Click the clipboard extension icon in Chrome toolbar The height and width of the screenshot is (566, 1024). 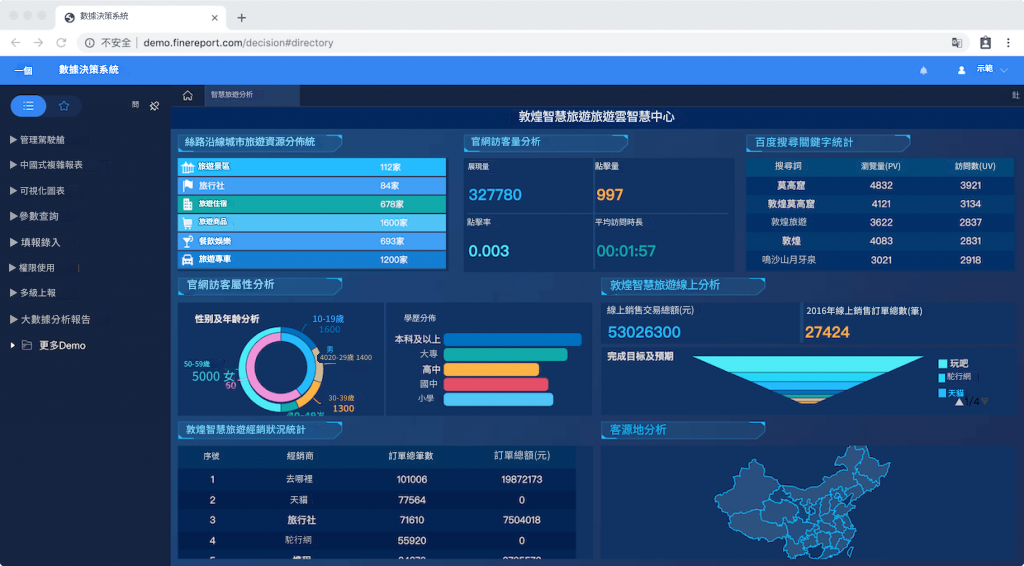click(x=985, y=43)
